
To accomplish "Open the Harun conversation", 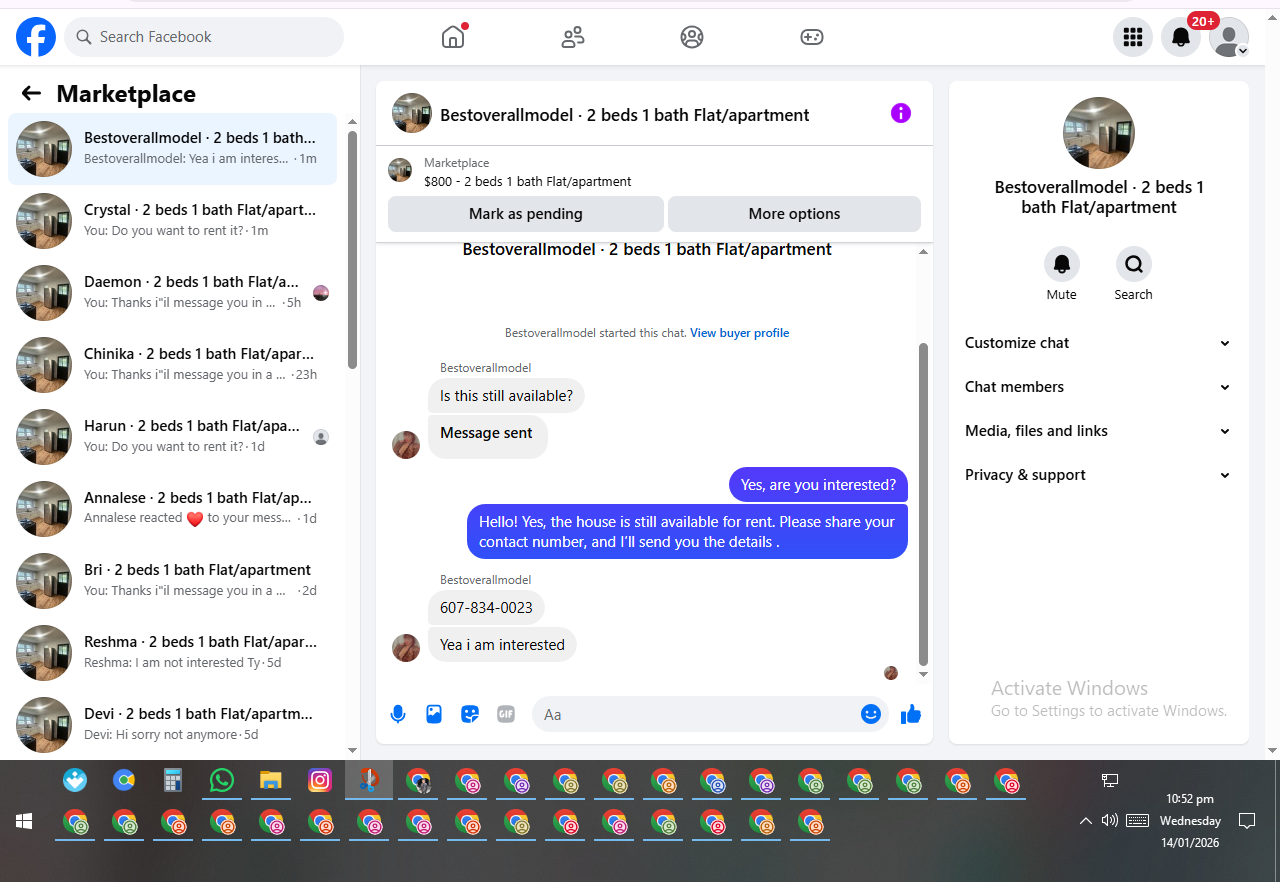I will click(x=172, y=437).
